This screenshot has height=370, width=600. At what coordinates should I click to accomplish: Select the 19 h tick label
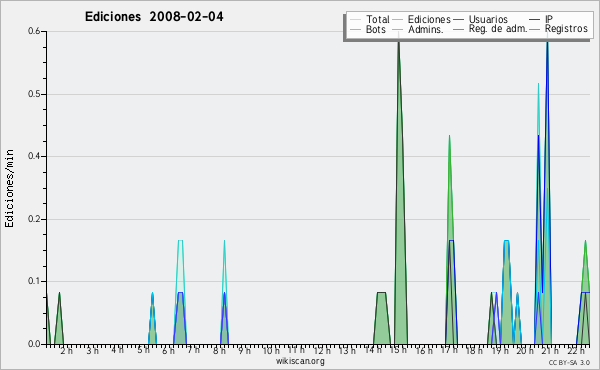click(500, 350)
